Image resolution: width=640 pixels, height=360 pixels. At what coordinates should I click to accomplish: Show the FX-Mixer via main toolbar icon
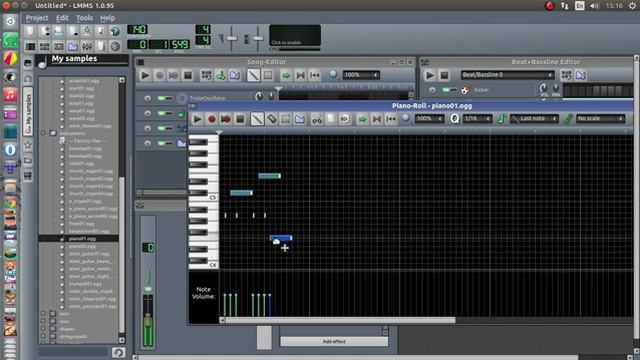tap(87, 47)
